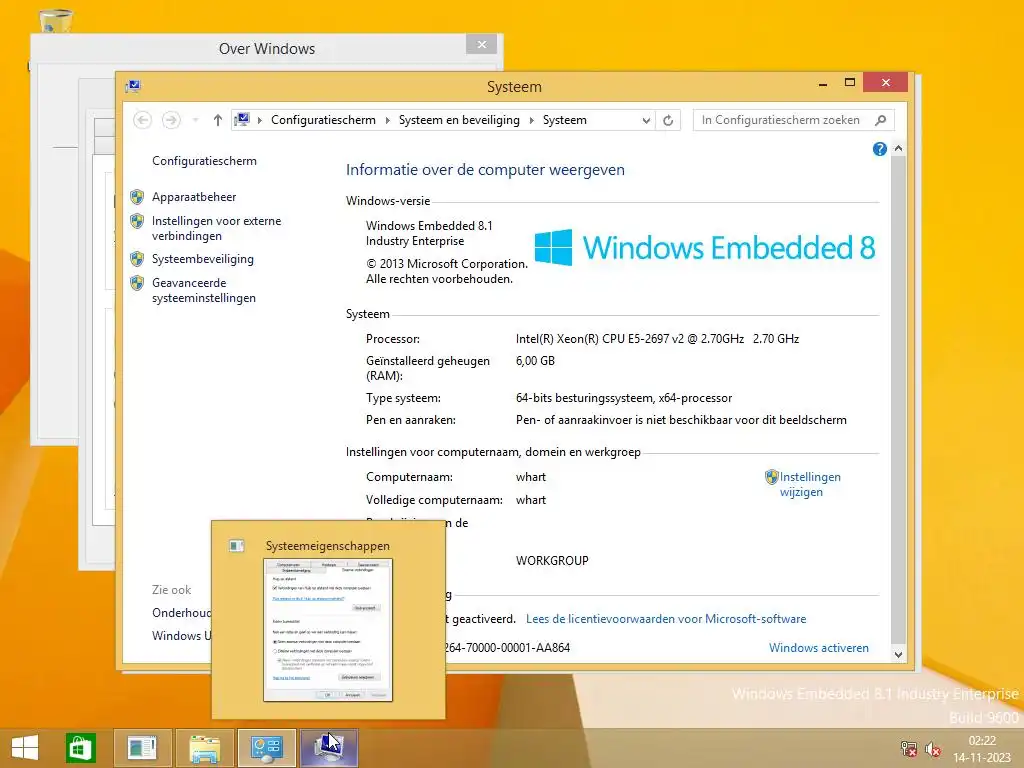
Task: Open Apparaatbeheer in the sidebar
Action: click(x=194, y=197)
